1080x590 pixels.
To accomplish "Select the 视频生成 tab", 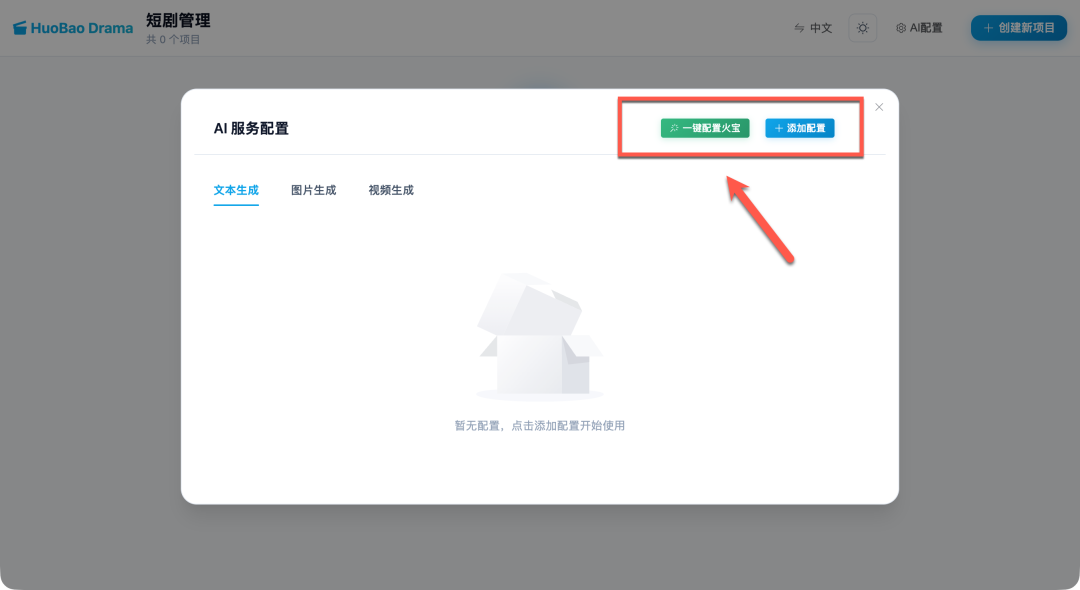I will (389, 189).
